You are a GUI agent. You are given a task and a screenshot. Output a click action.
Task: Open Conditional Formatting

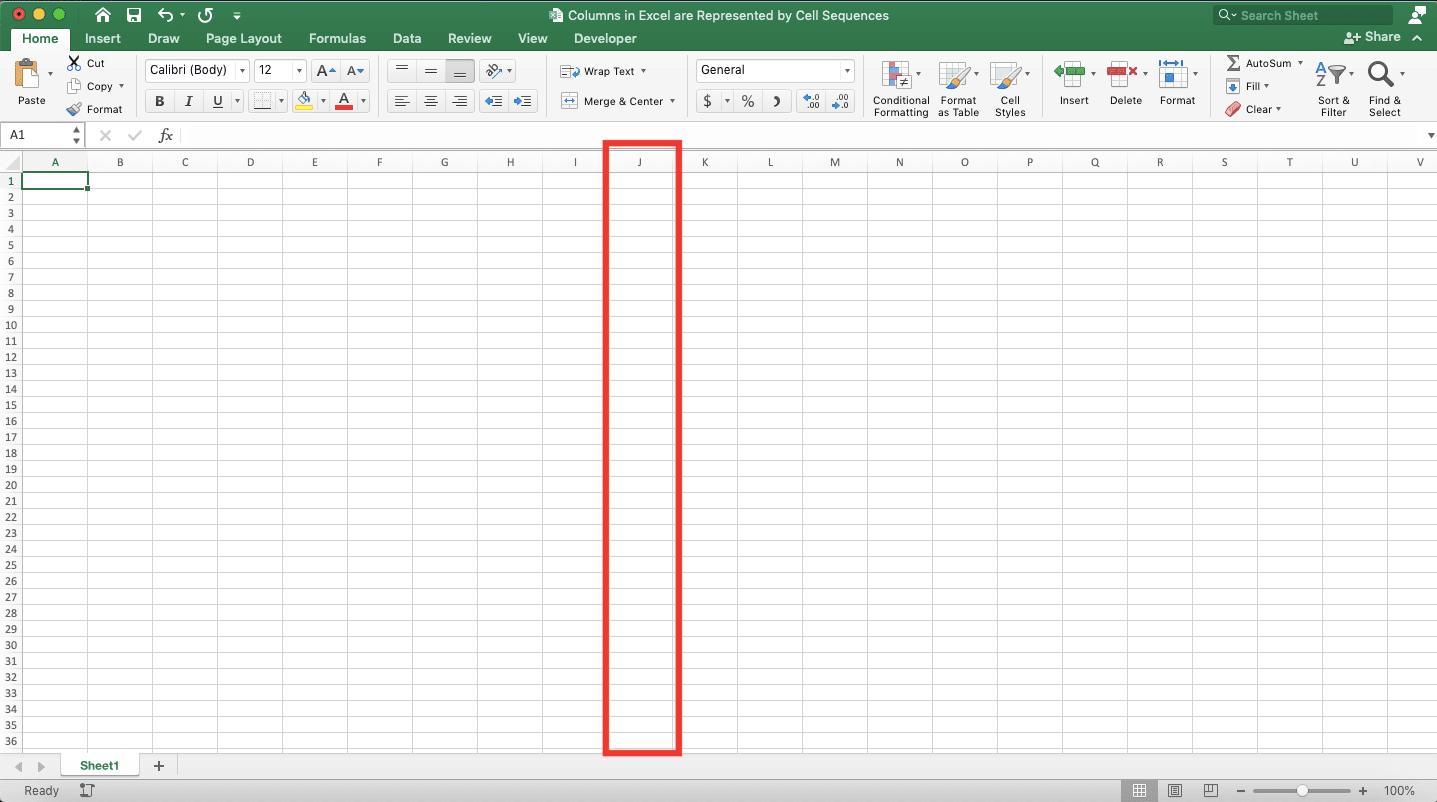[900, 89]
